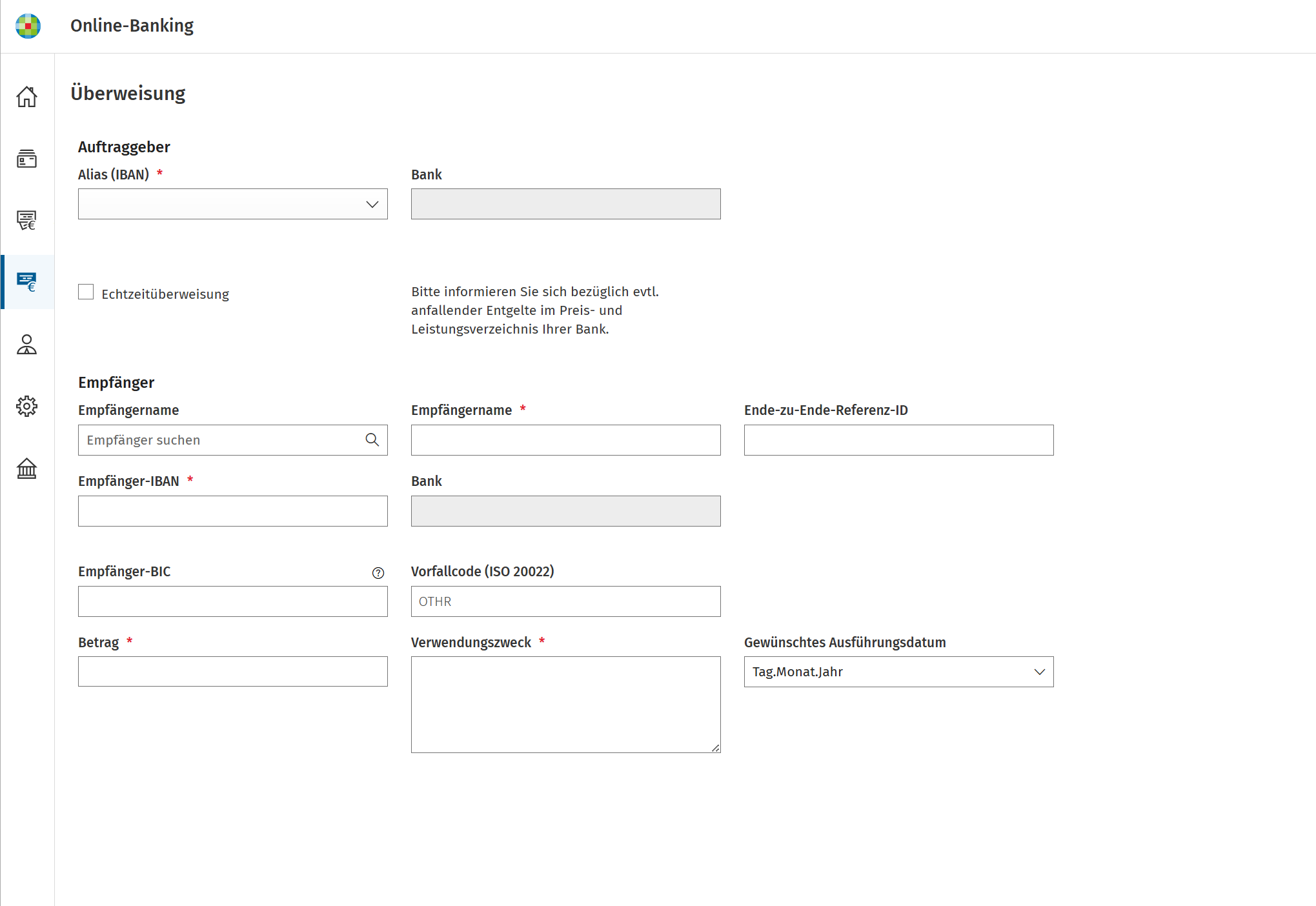Open the Gewünschtes Ausführungsdatum date dropdown

898,672
